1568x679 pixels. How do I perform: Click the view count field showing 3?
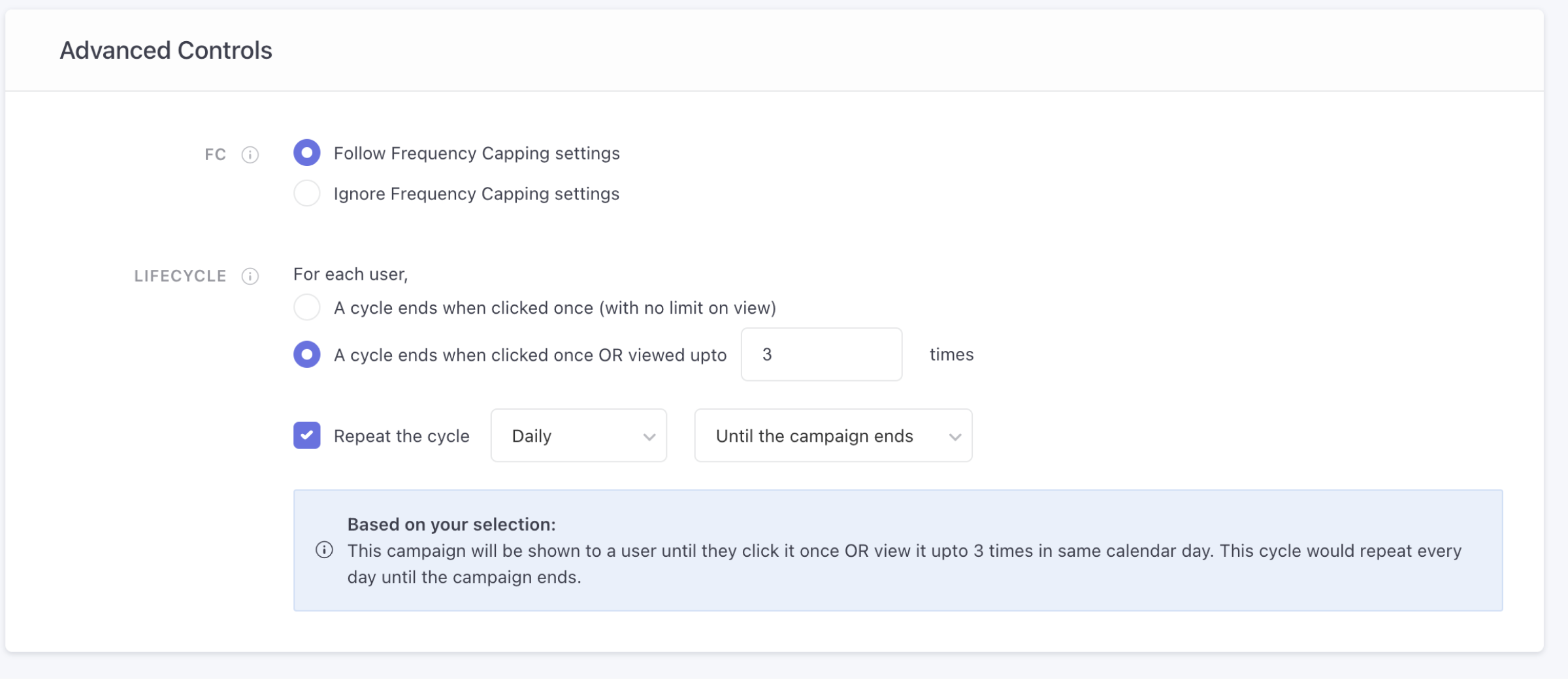[x=821, y=354]
